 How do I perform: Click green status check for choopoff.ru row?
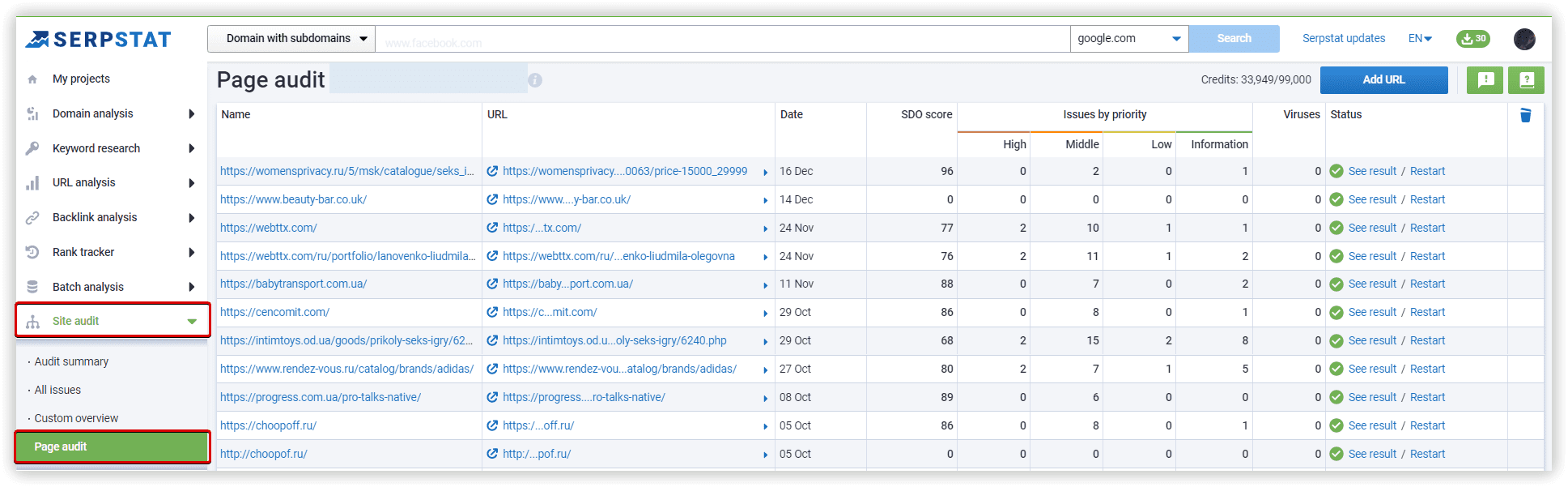coord(1336,425)
